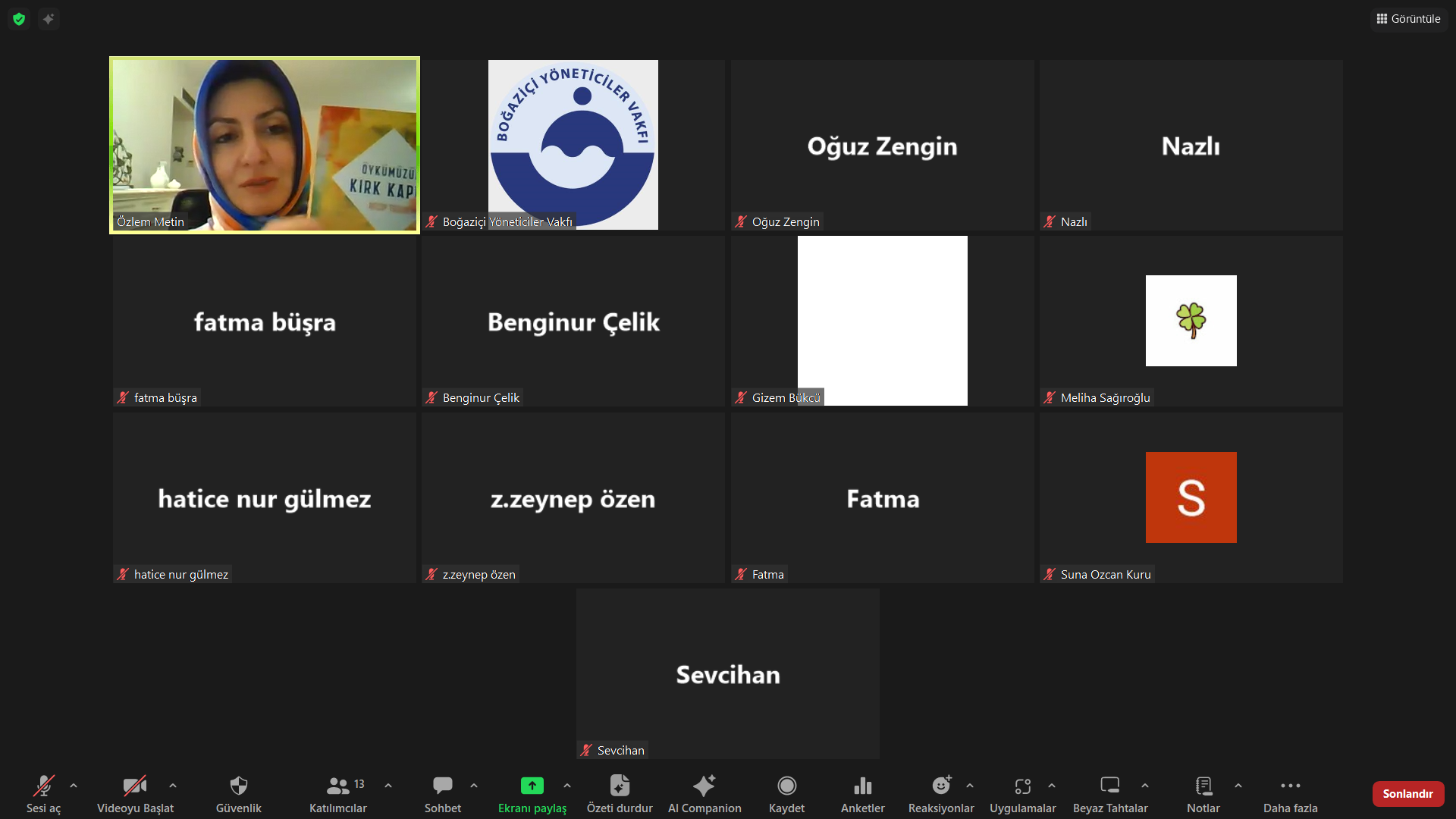Open the Sohbet chat panel
Viewport: 1456px width, 819px height.
tap(443, 786)
